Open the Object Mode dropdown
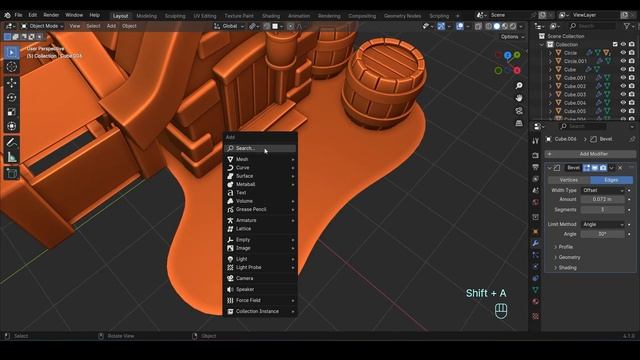This screenshot has height=360, width=640. click(x=42, y=26)
